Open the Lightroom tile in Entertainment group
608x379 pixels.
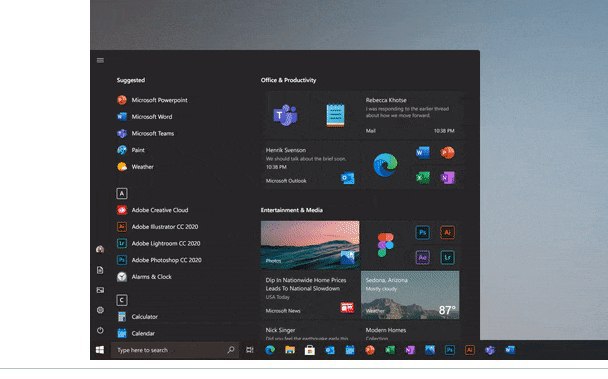447,257
